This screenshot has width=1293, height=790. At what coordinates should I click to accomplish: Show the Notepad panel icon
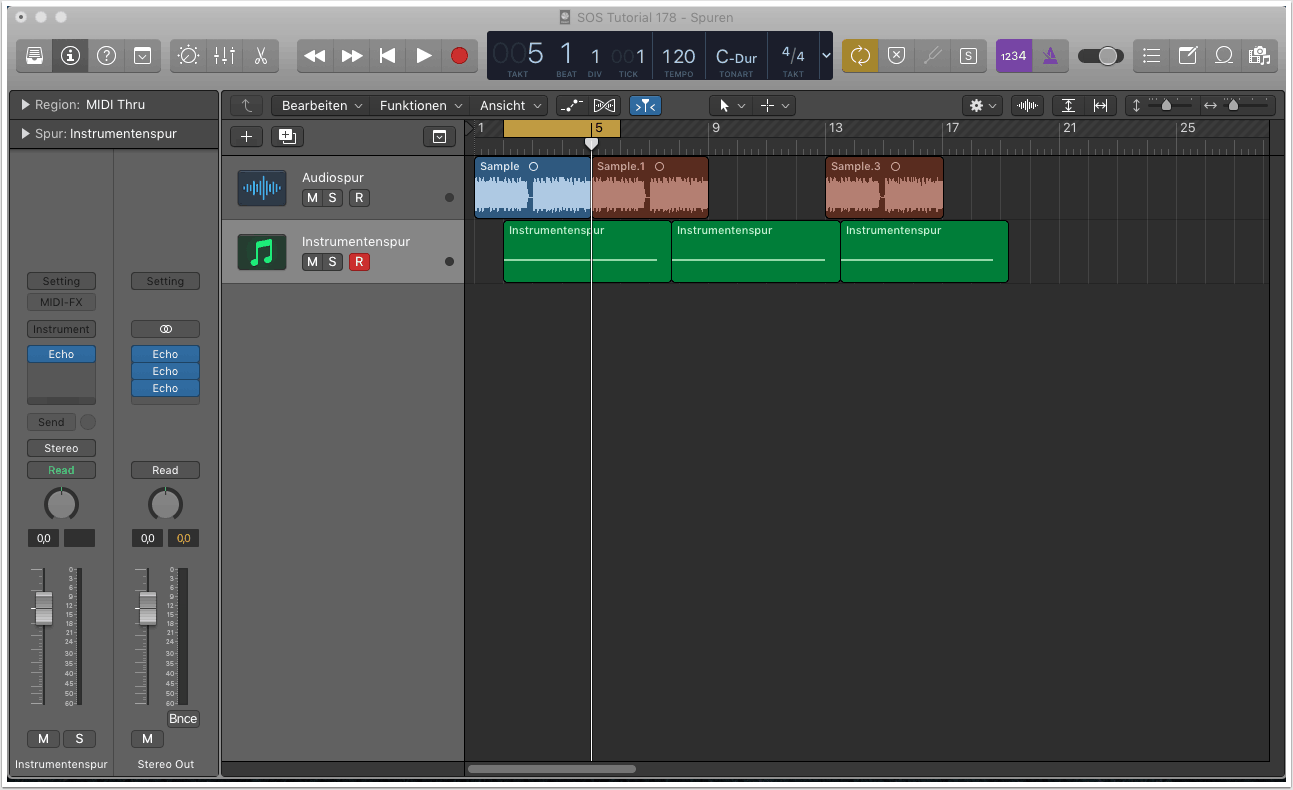coord(1187,56)
